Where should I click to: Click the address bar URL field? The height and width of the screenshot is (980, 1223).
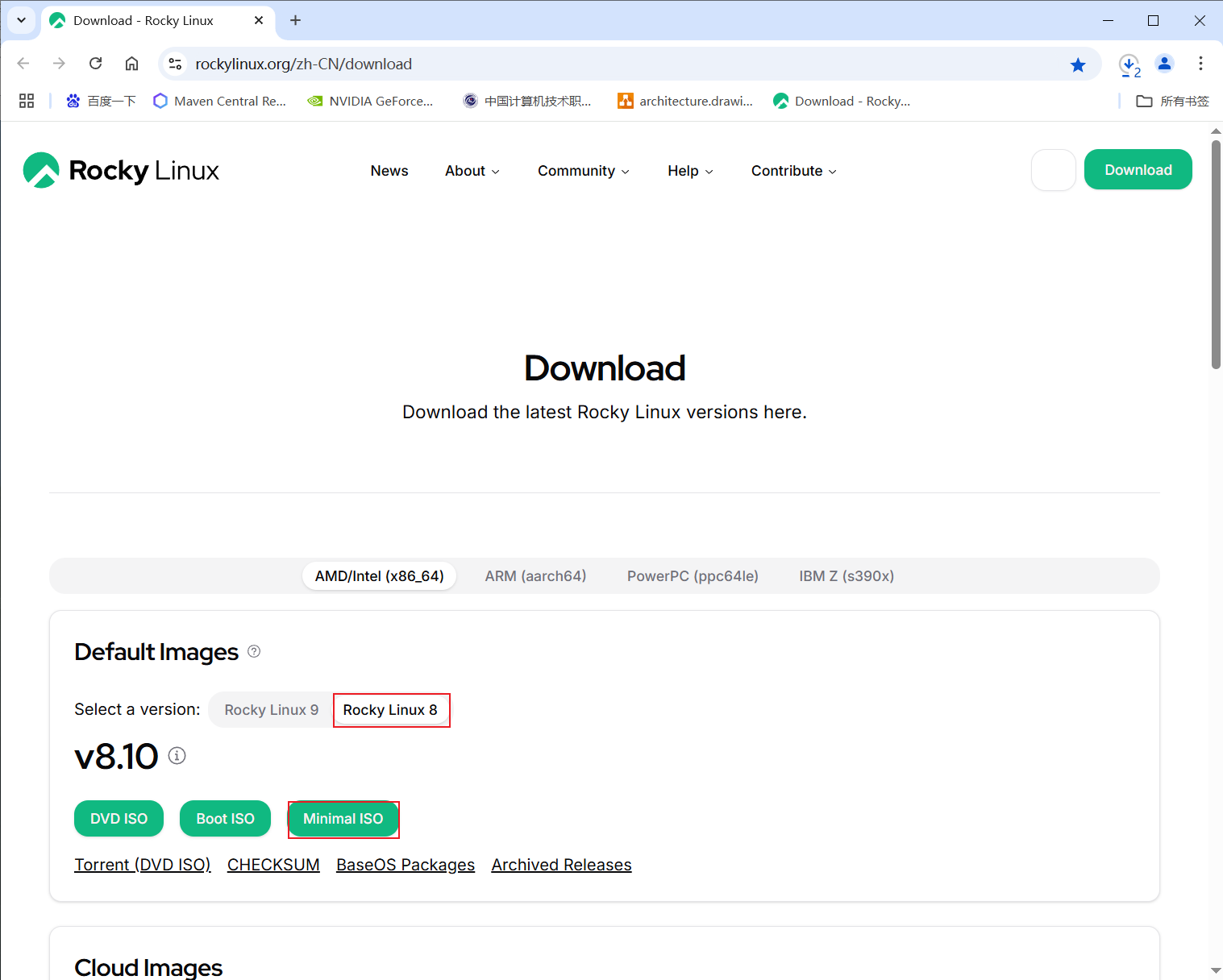(629, 64)
